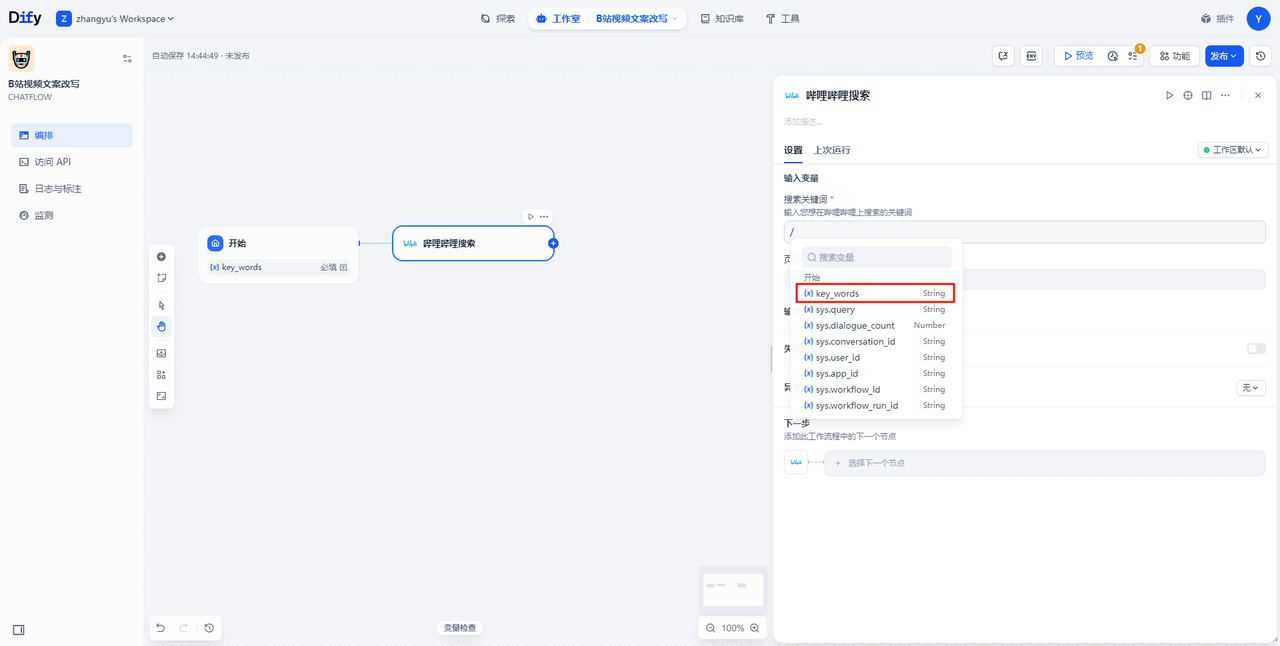Open the version history icon beside 发布
The height and width of the screenshot is (646, 1280).
click(1261, 57)
